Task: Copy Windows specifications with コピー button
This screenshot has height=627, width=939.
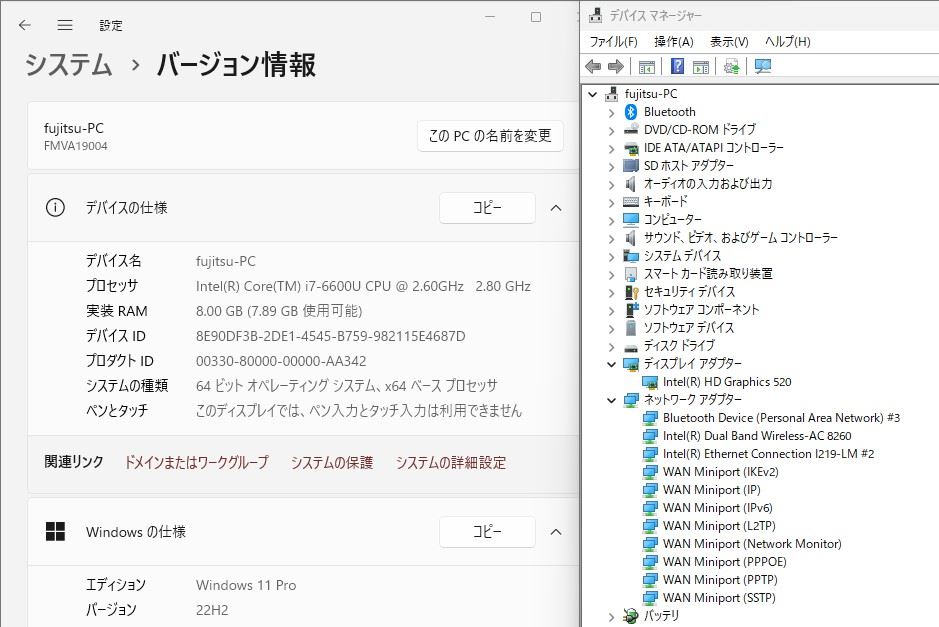Action: pos(487,531)
